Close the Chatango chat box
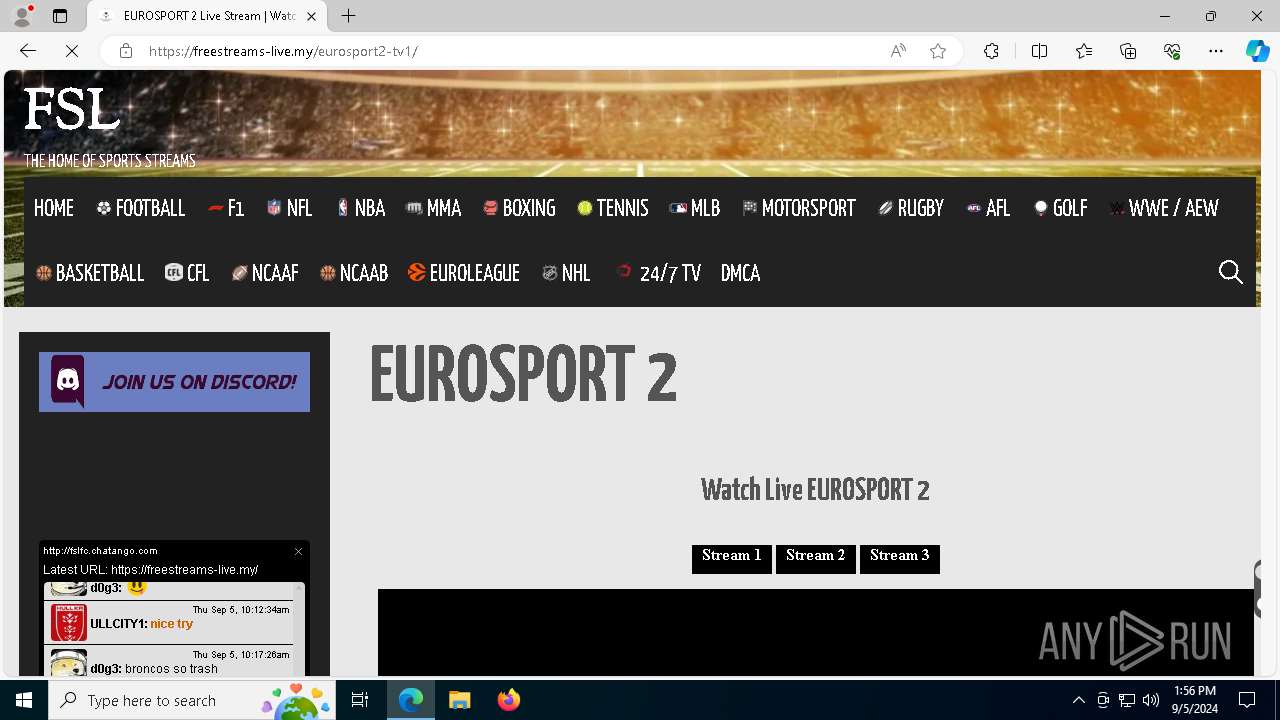 [x=298, y=551]
